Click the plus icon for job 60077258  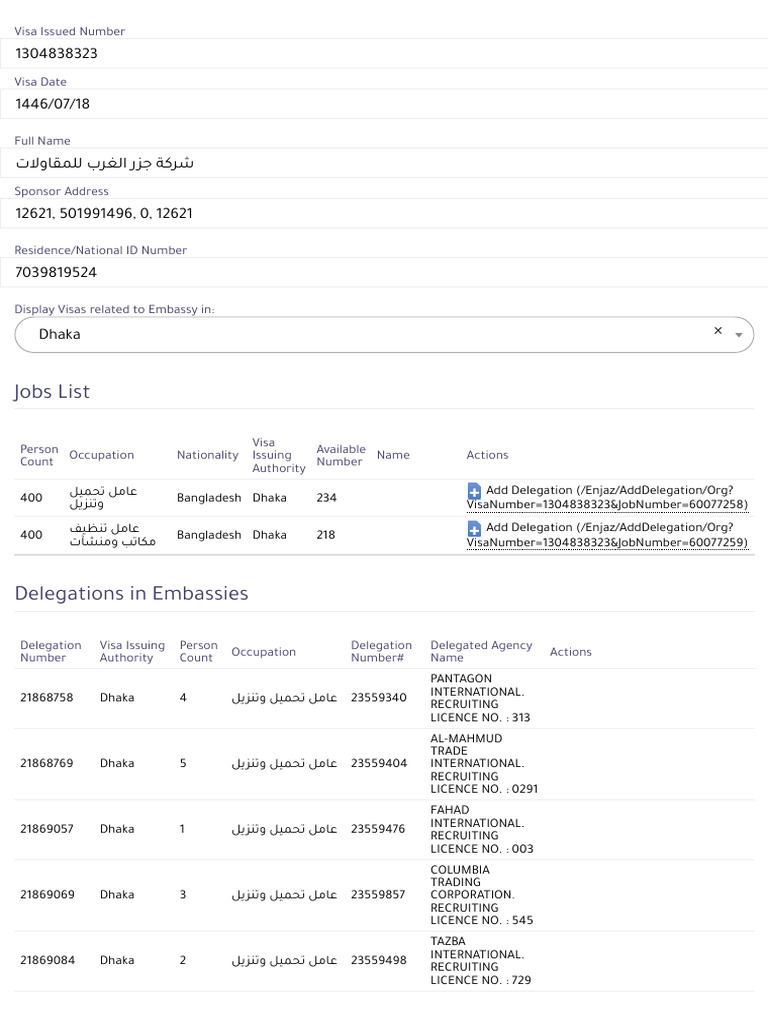474,491
